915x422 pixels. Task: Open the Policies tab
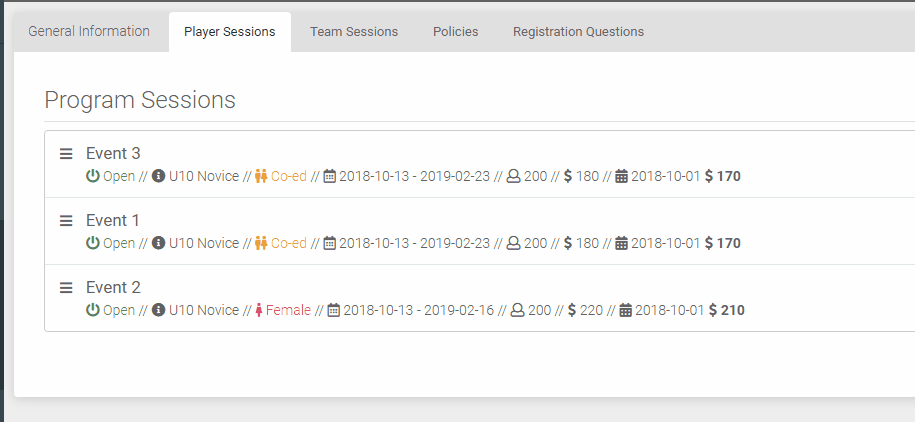(455, 31)
